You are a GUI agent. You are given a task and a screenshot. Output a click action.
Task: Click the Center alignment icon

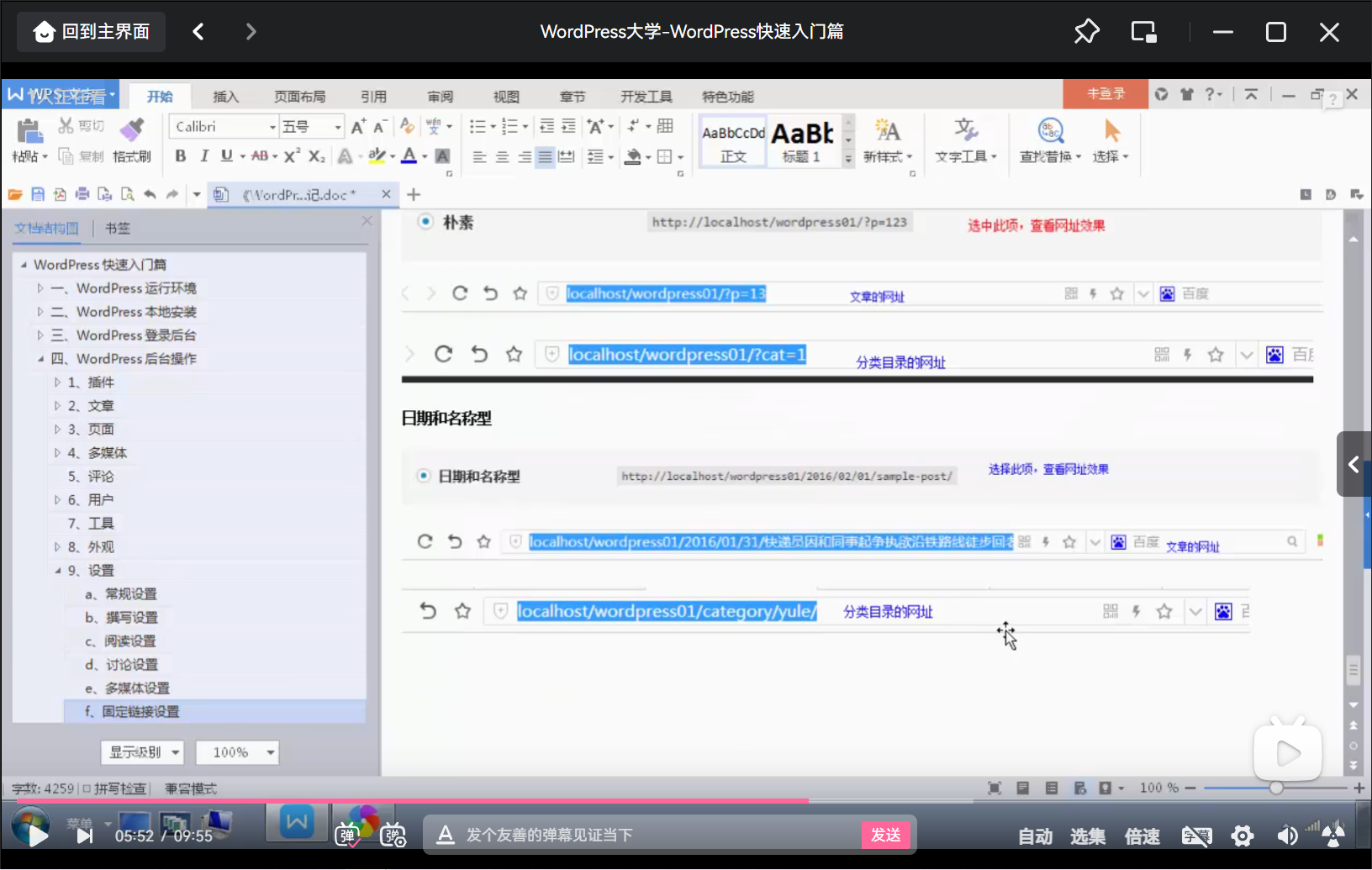tap(502, 156)
